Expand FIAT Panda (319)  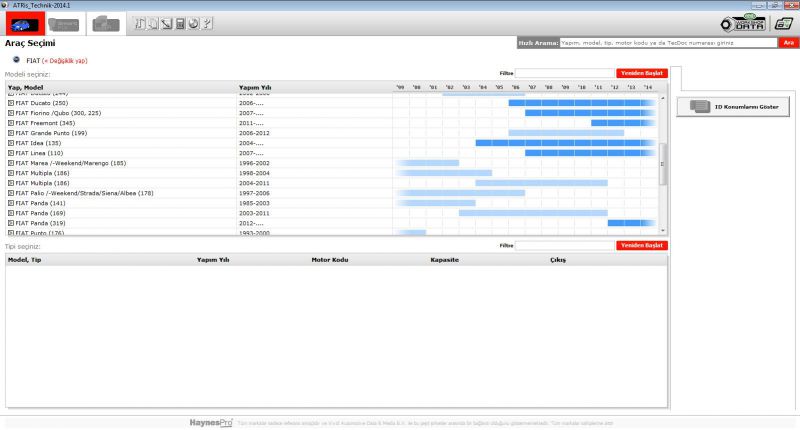coord(11,223)
